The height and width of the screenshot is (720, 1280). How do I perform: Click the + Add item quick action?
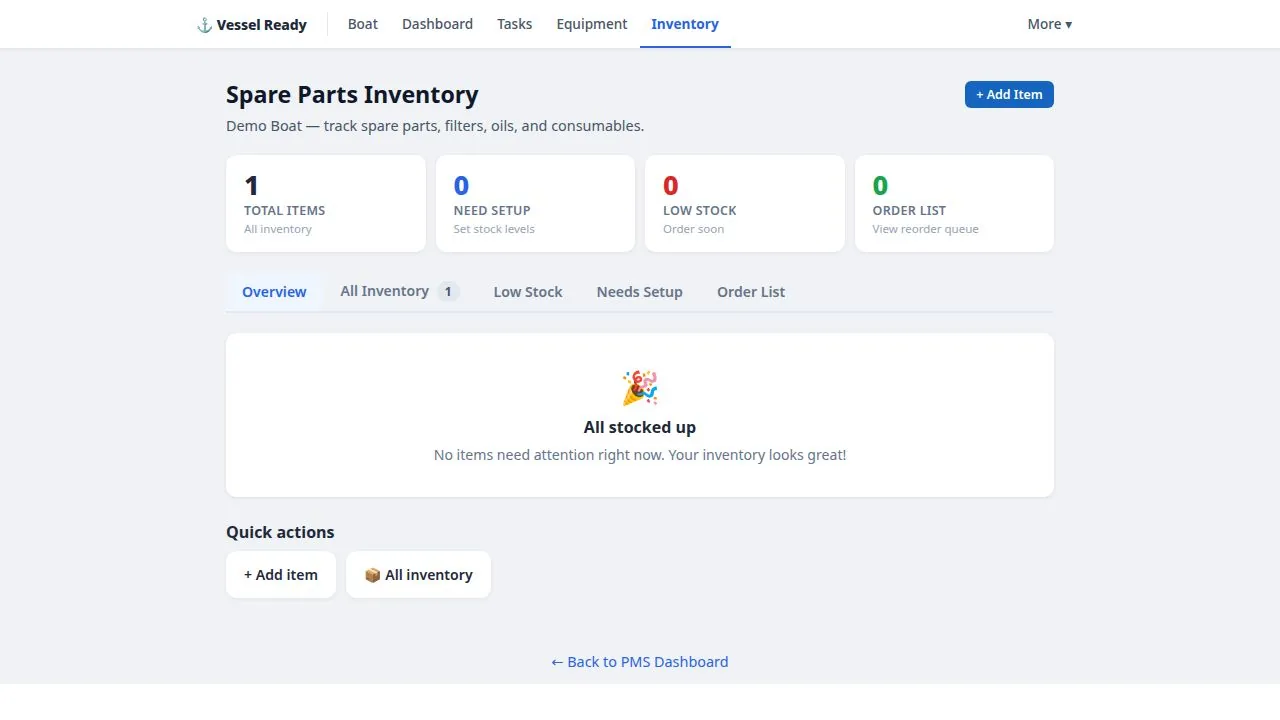tap(281, 575)
